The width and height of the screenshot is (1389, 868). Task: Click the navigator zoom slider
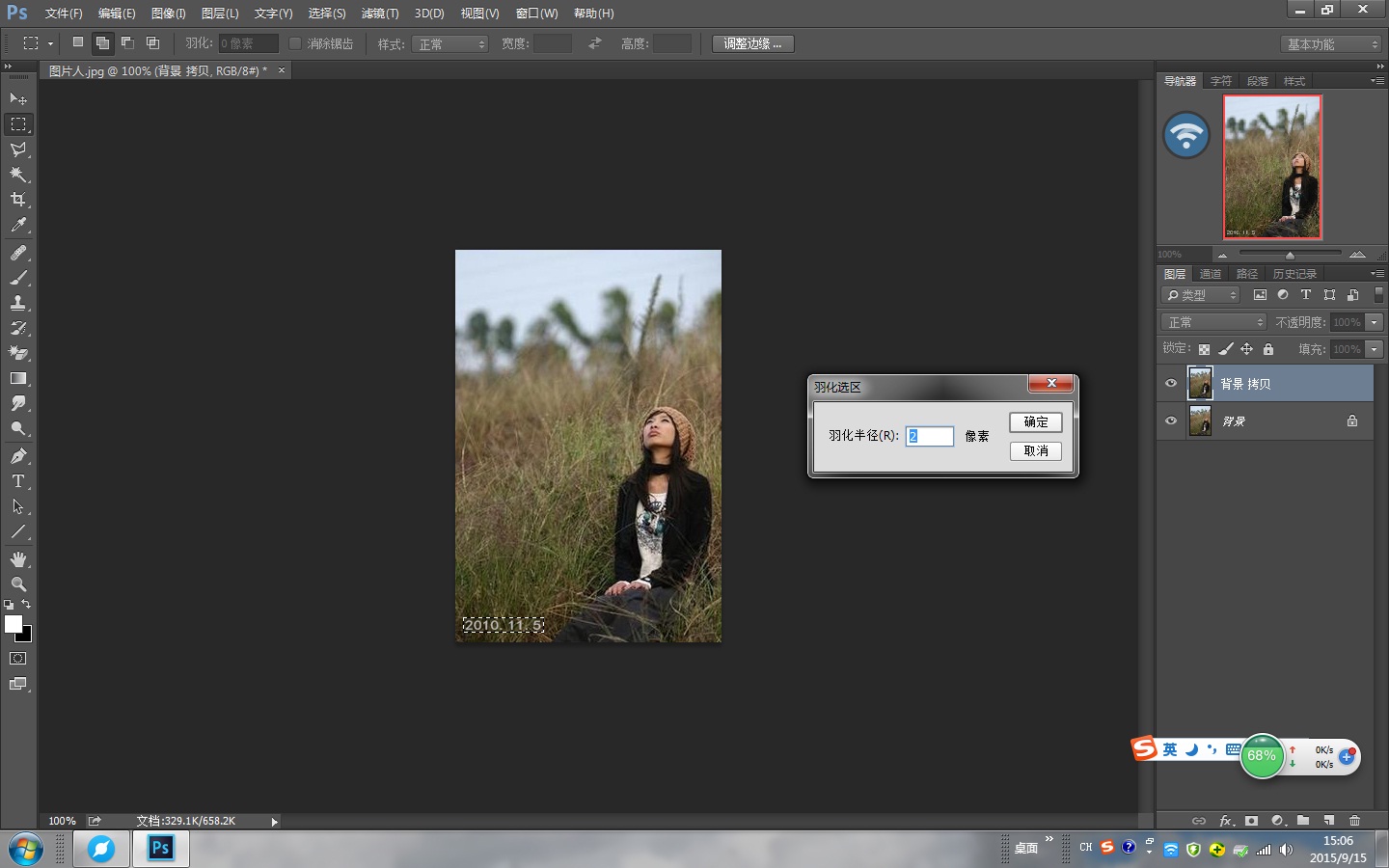click(x=1290, y=255)
